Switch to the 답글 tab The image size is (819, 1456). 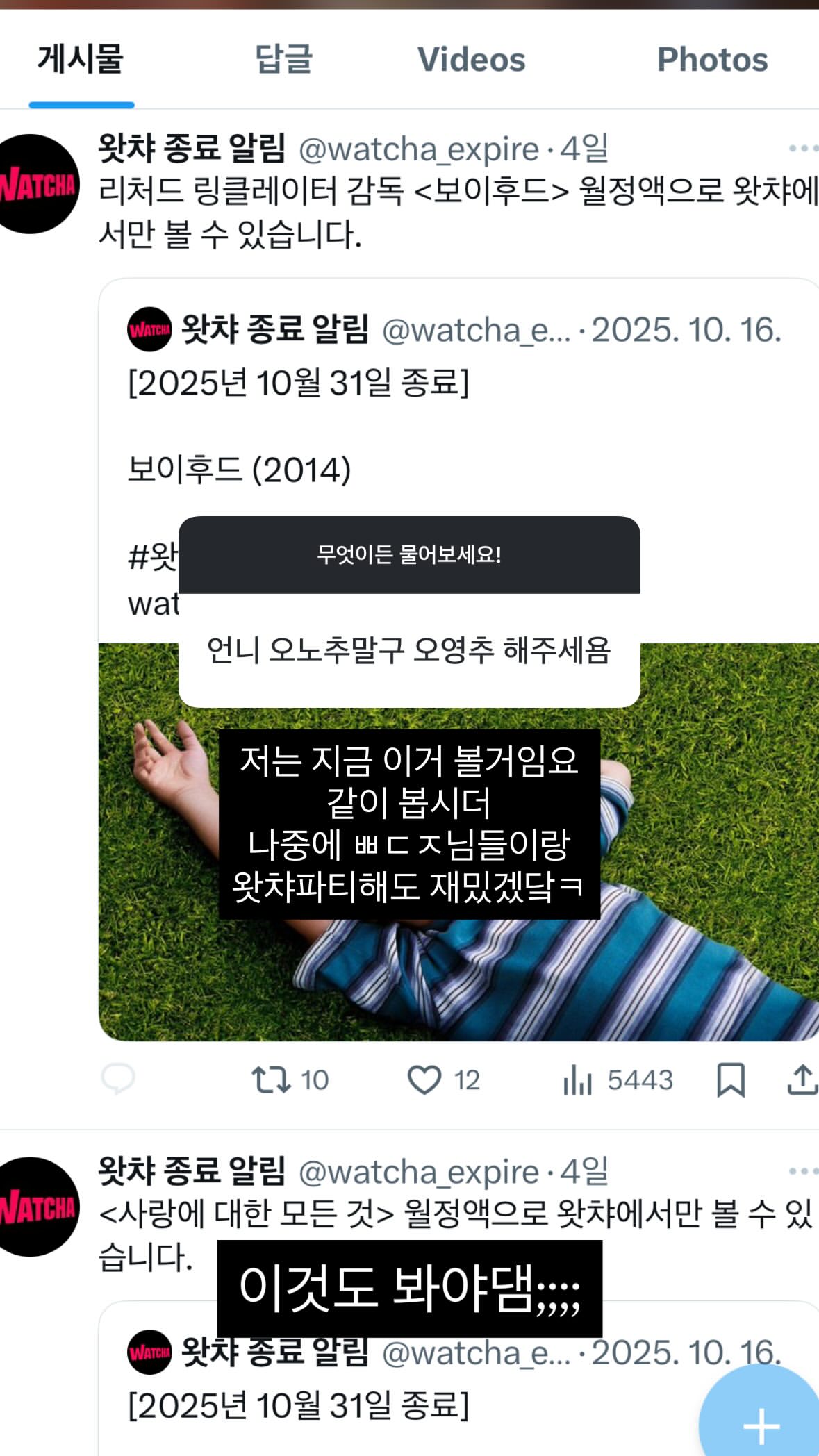[283, 59]
